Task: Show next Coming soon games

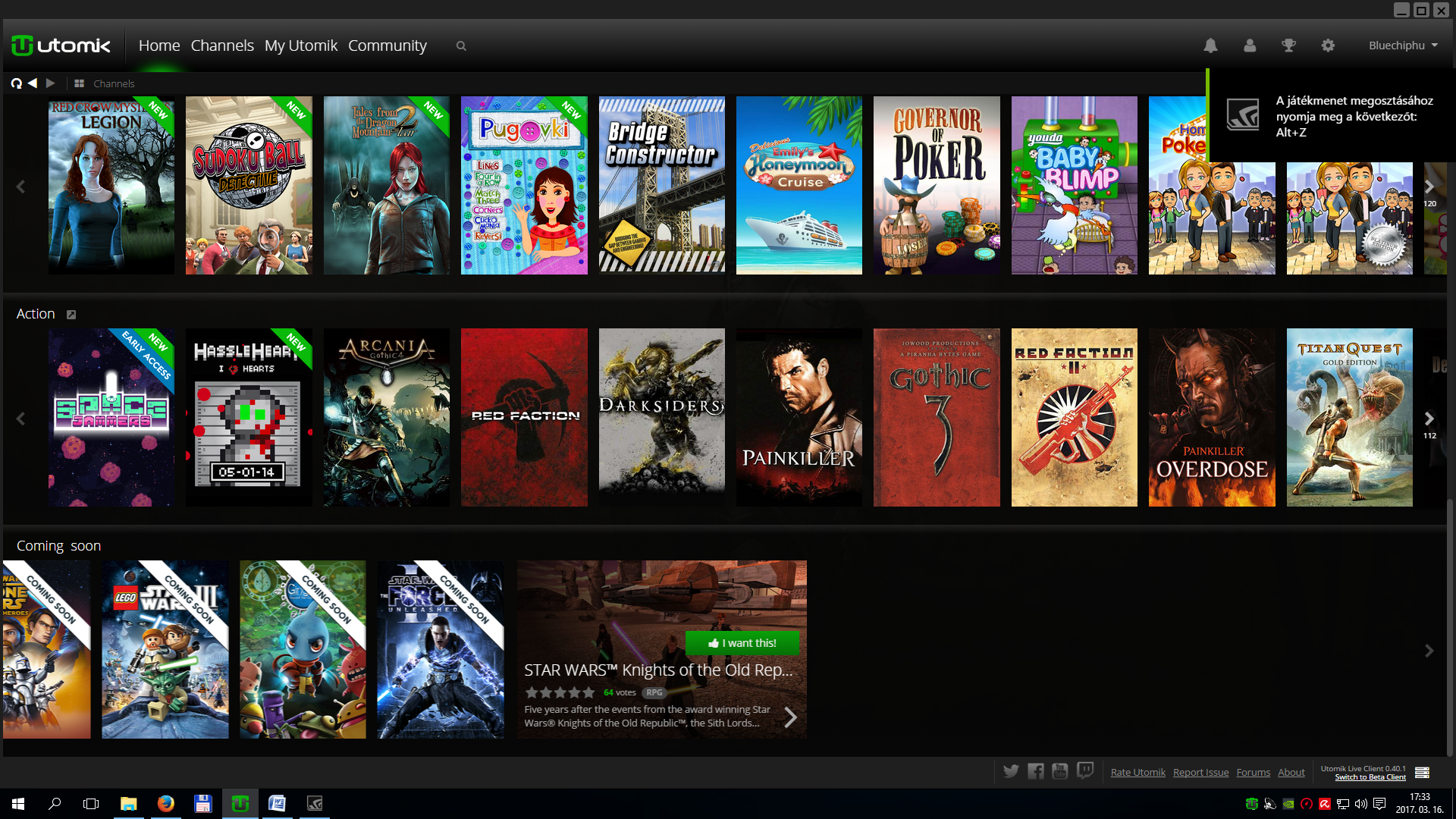Action: (1429, 651)
